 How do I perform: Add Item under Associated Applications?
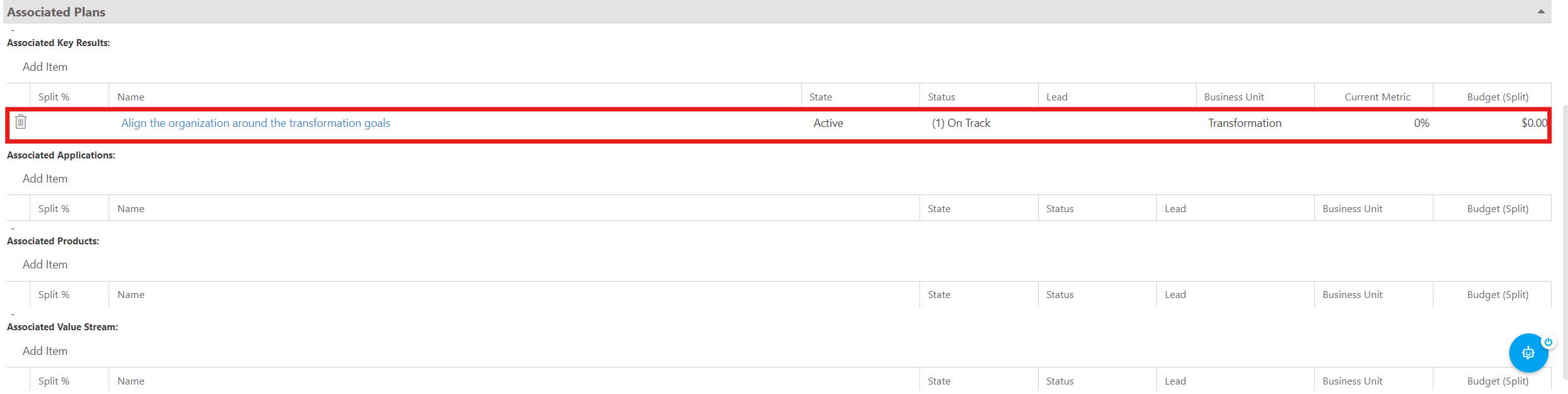pyautogui.click(x=45, y=179)
